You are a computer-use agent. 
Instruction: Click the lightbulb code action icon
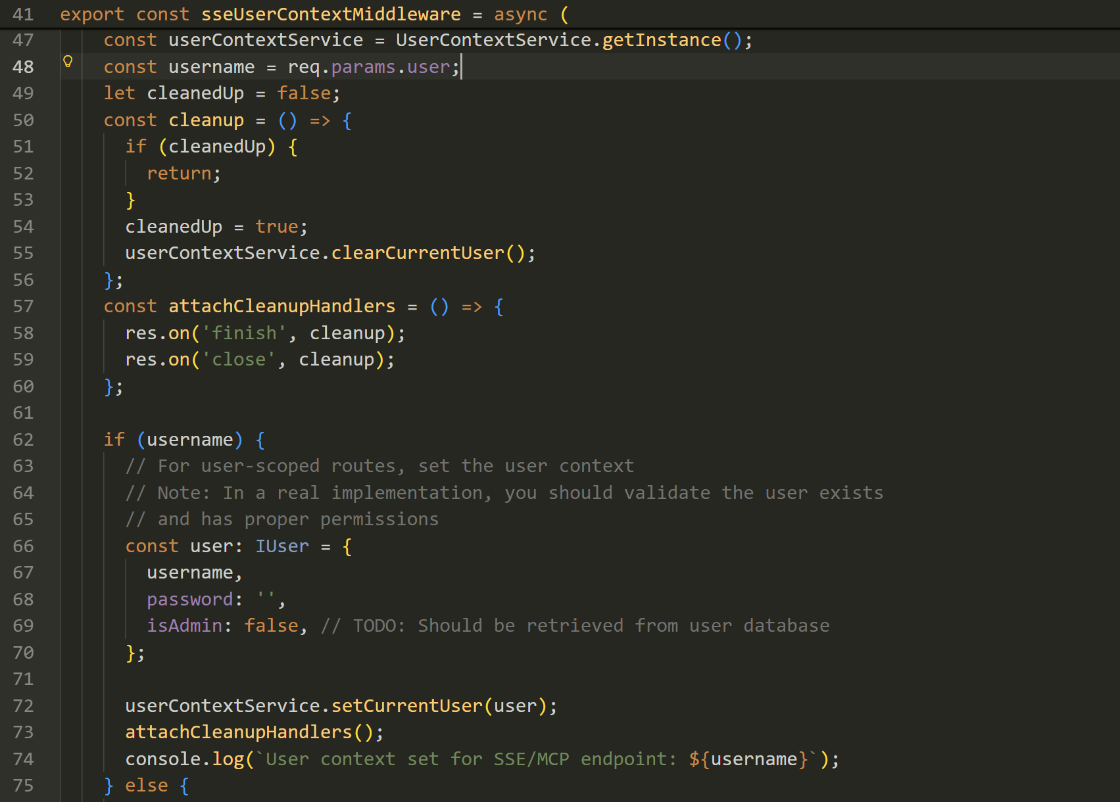pyautogui.click(x=68, y=62)
